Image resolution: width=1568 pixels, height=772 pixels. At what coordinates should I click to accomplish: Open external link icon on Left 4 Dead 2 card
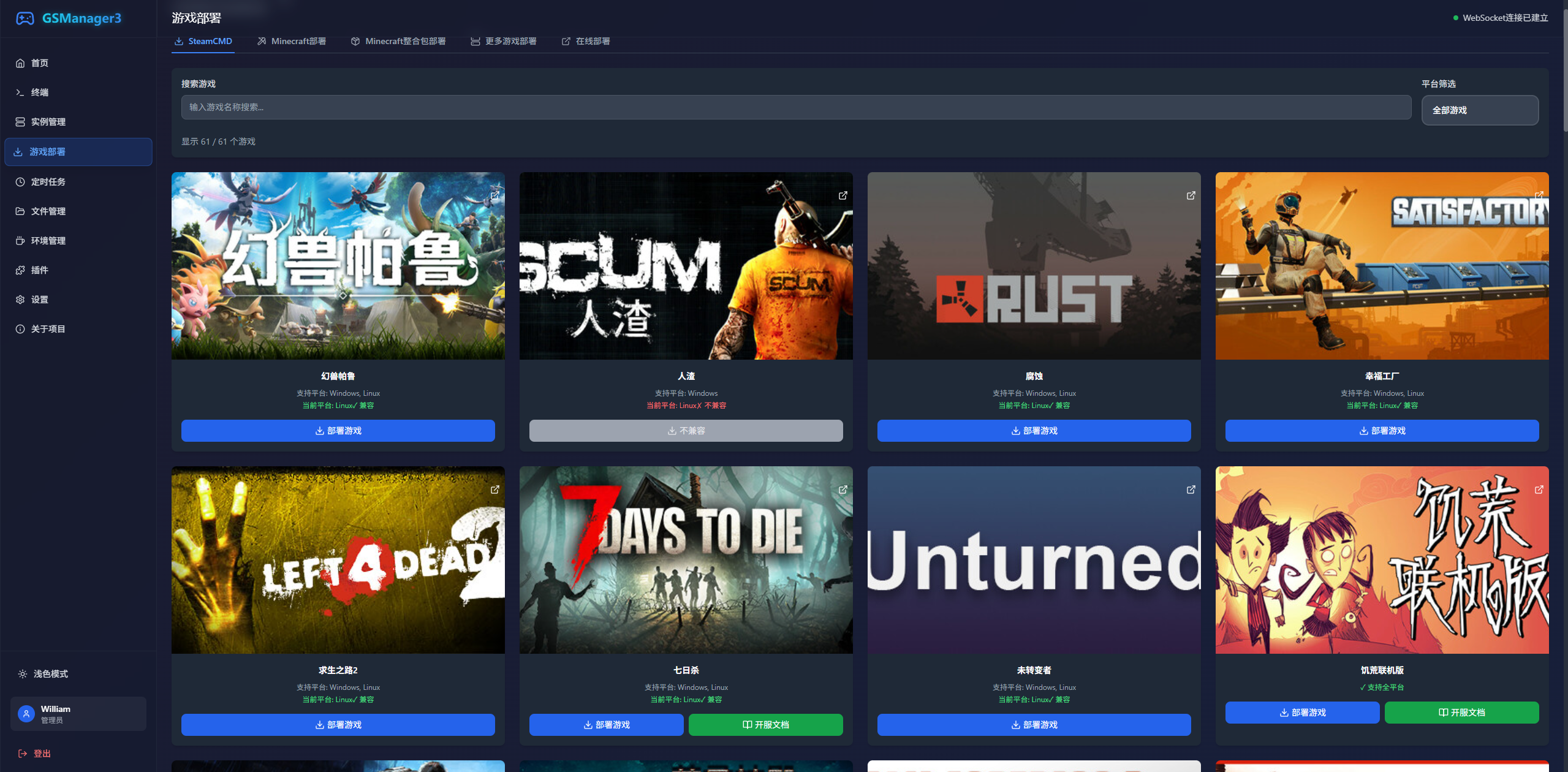coord(495,490)
